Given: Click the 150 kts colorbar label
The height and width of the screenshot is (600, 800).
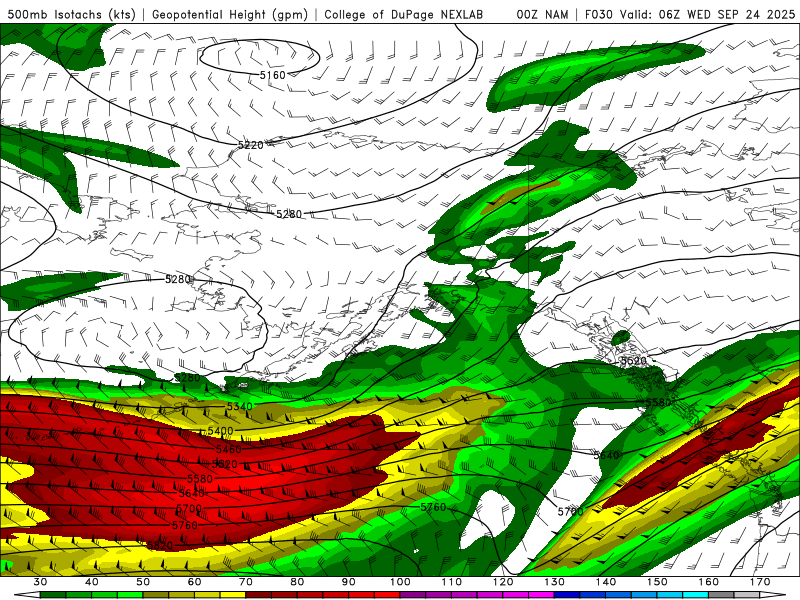Looking at the screenshot, I should point(657,582).
